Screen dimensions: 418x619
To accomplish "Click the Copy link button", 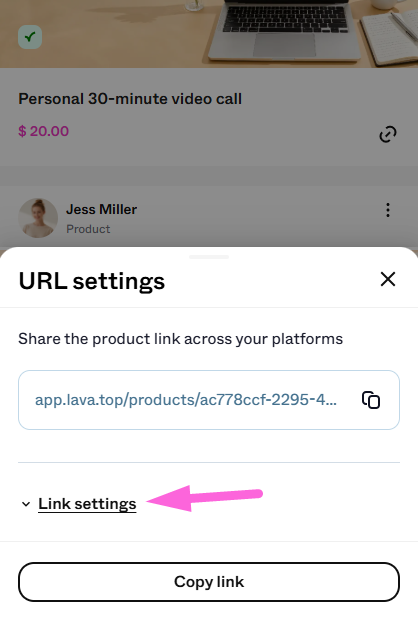I will point(209,582).
